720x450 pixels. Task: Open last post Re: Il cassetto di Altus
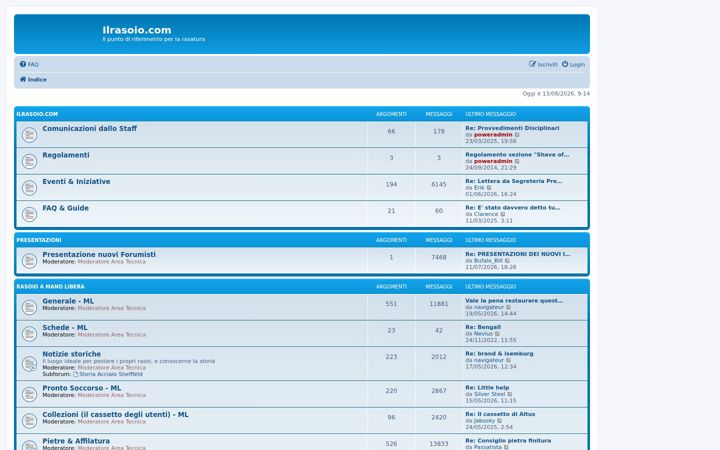pyautogui.click(x=501, y=414)
